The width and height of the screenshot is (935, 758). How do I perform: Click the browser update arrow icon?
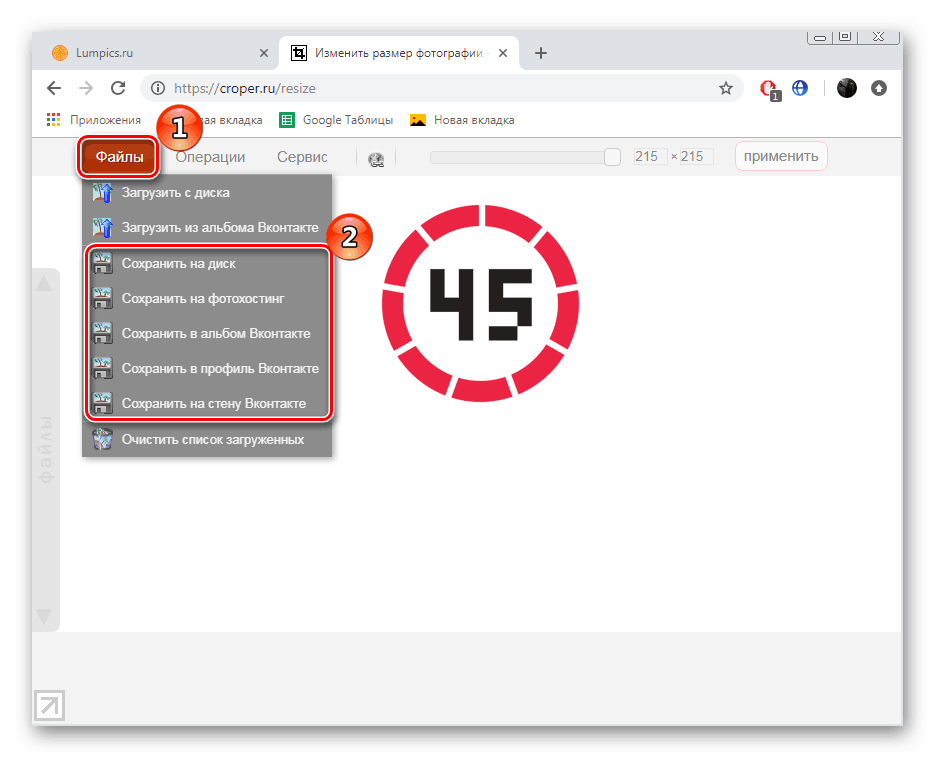click(879, 88)
